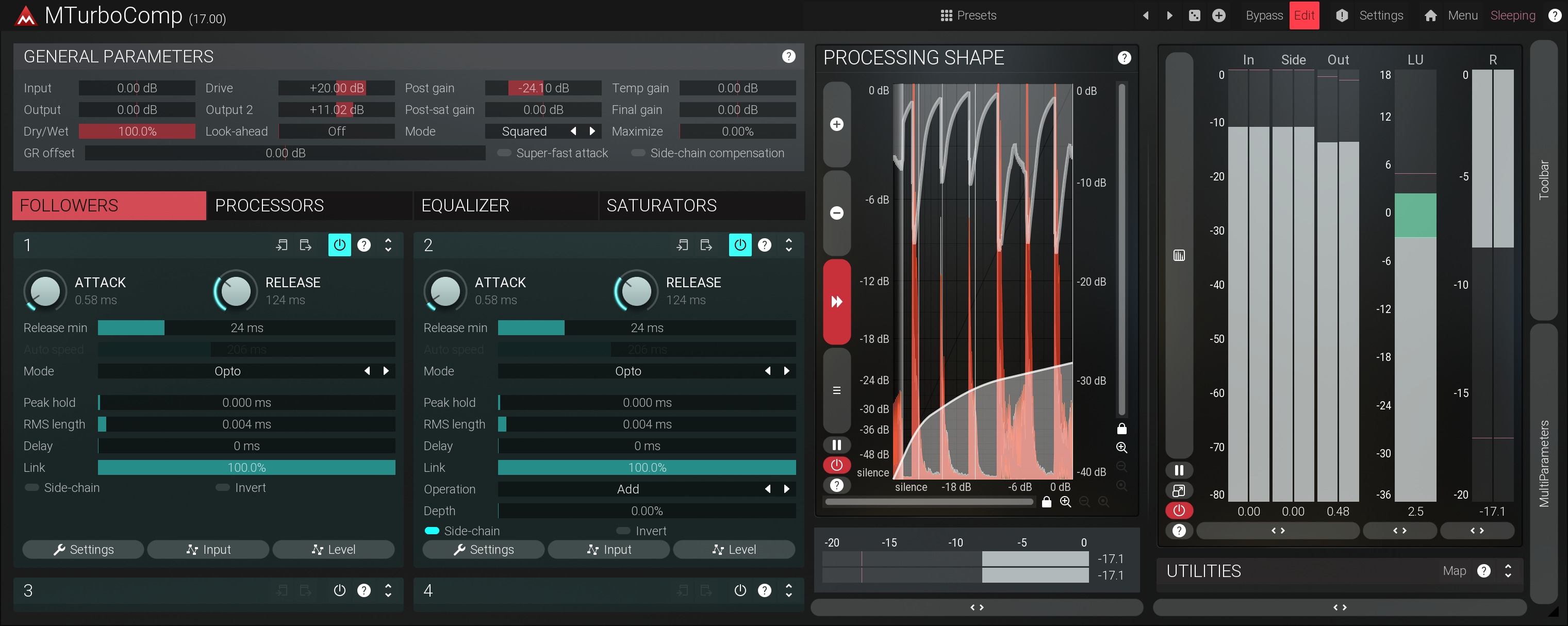Click next arrow of Squared mode selector
This screenshot has width=1568, height=626.
(x=592, y=131)
